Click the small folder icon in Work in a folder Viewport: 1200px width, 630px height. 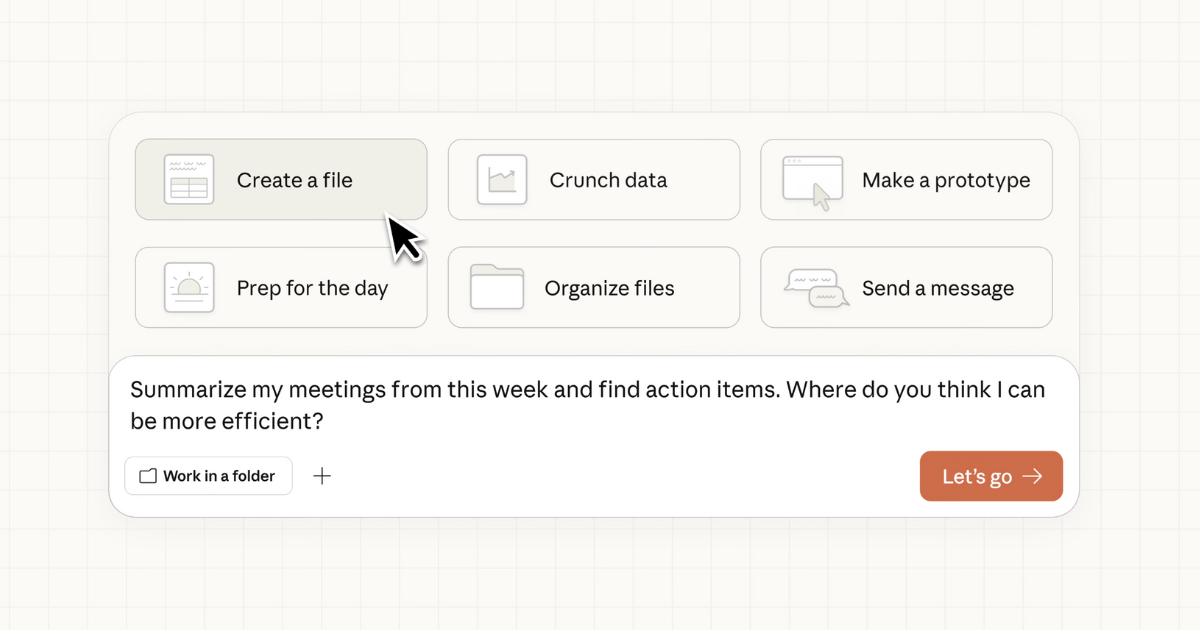click(146, 476)
